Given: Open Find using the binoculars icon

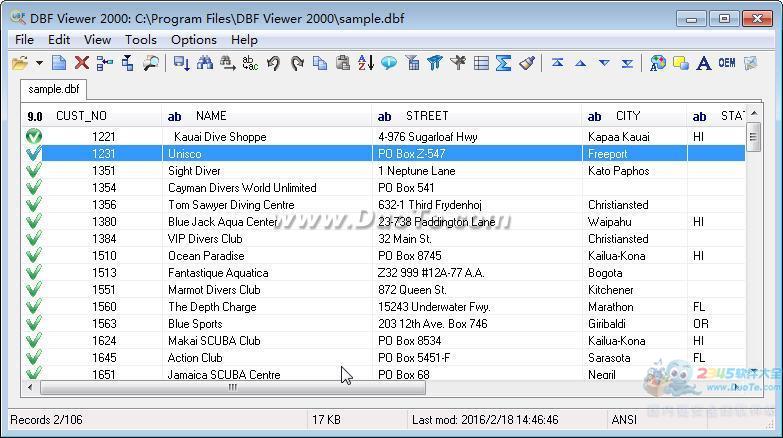Looking at the screenshot, I should 205,63.
